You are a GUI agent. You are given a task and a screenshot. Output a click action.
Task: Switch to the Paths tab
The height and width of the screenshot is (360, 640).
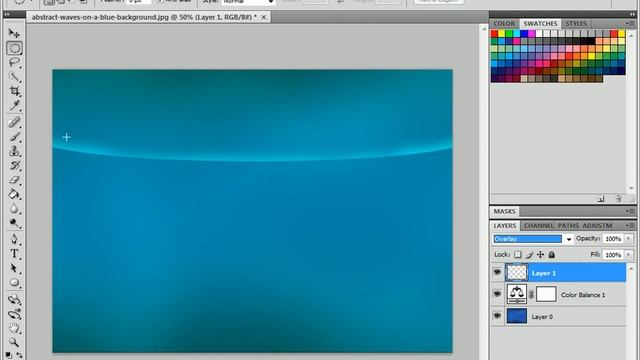click(x=568, y=226)
